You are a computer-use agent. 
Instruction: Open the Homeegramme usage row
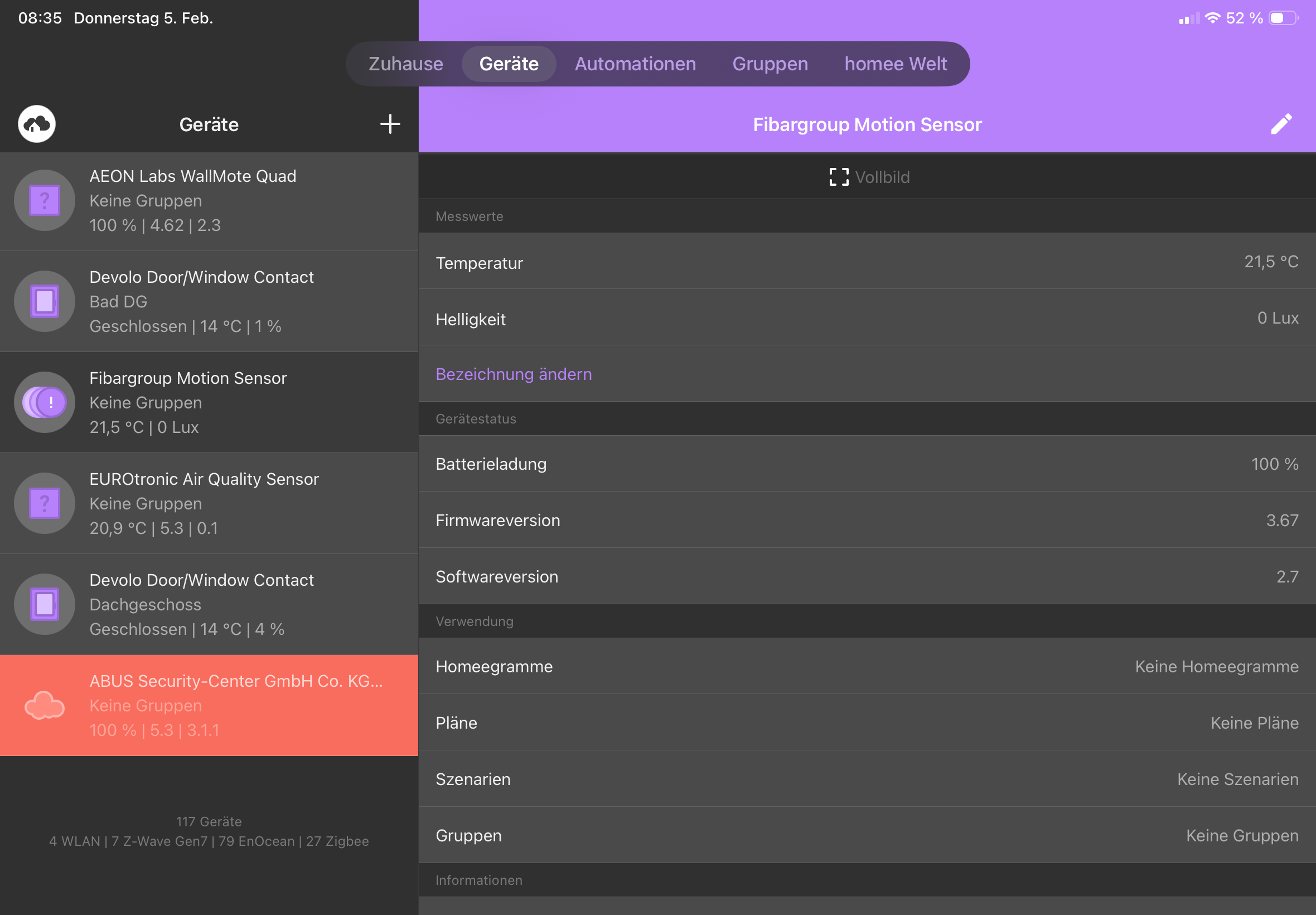(866, 666)
